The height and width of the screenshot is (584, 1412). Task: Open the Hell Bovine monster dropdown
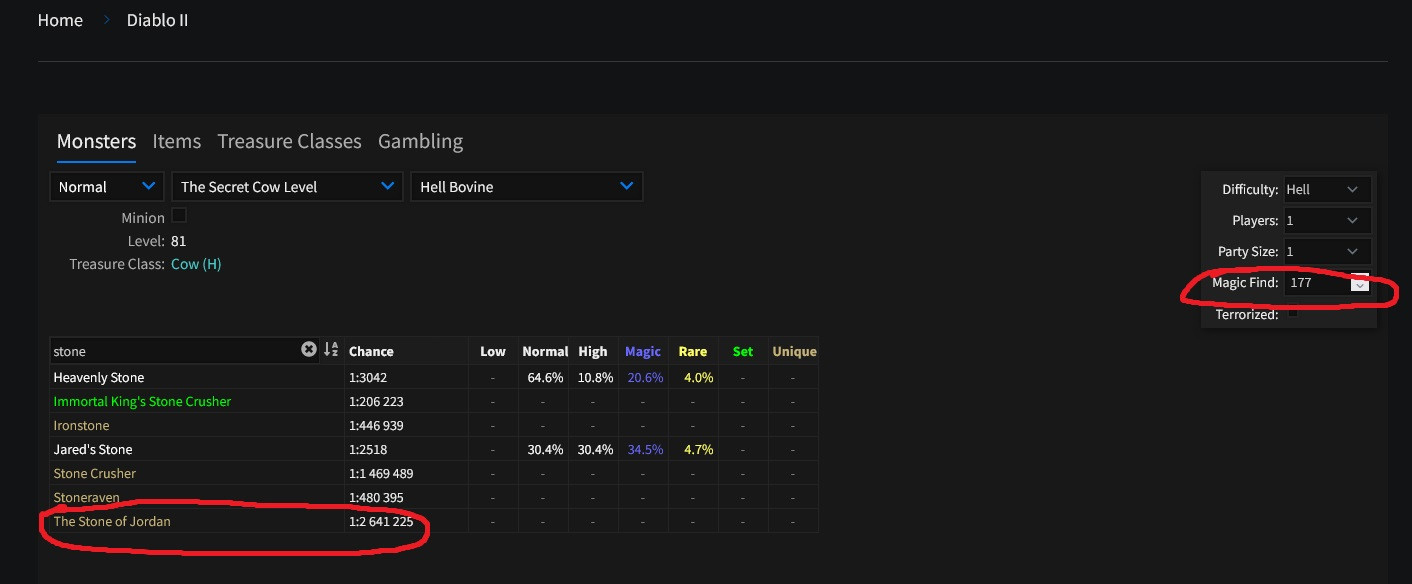point(526,187)
